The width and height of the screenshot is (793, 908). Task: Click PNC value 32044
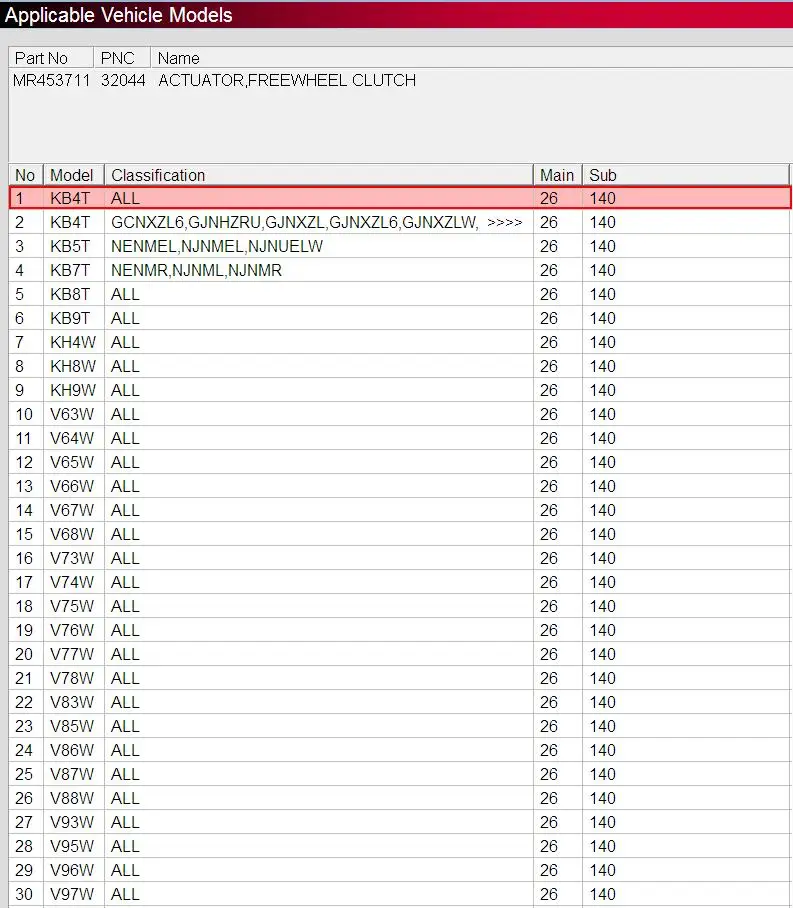tap(123, 80)
